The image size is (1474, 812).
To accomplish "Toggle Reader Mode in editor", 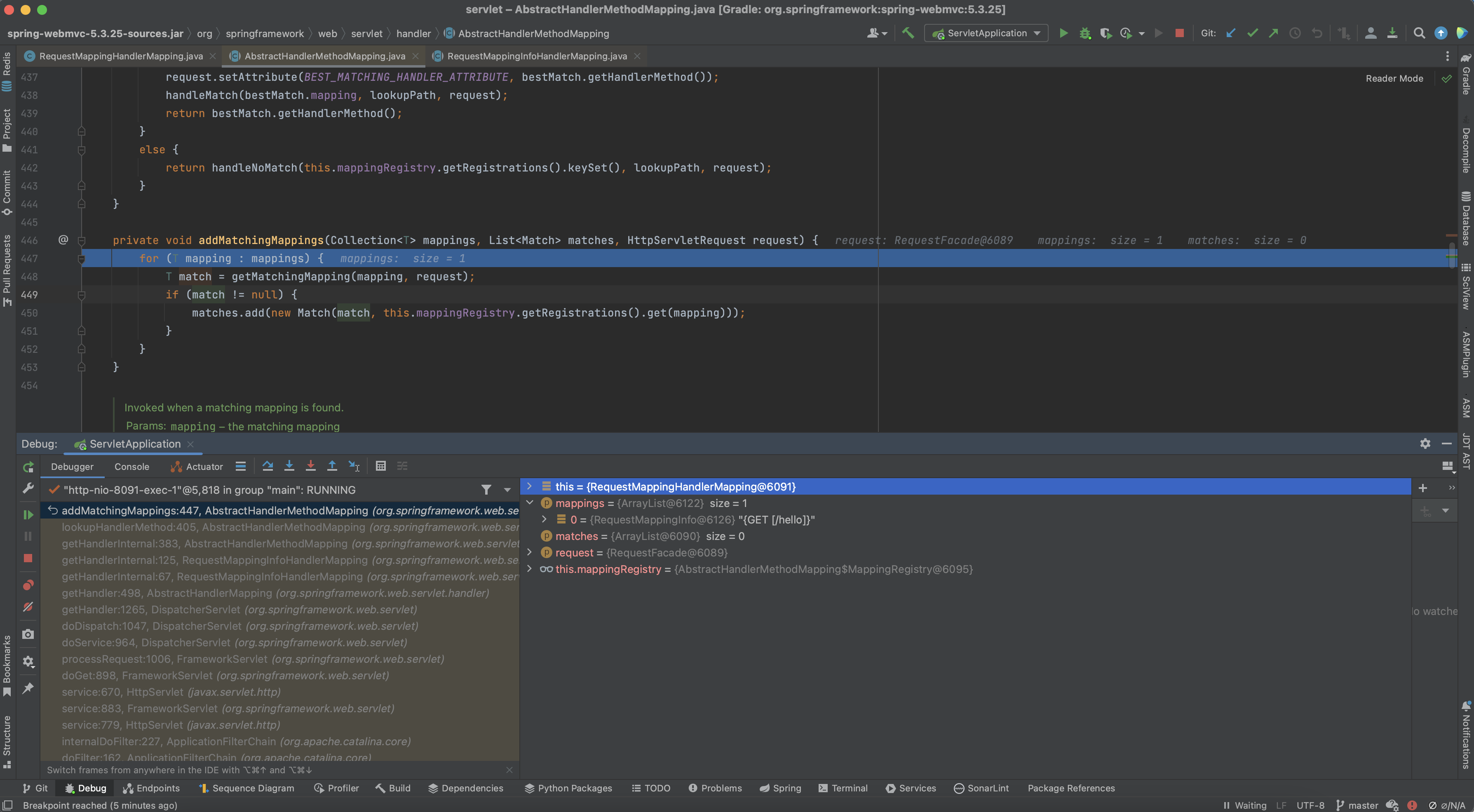I will (1394, 78).
